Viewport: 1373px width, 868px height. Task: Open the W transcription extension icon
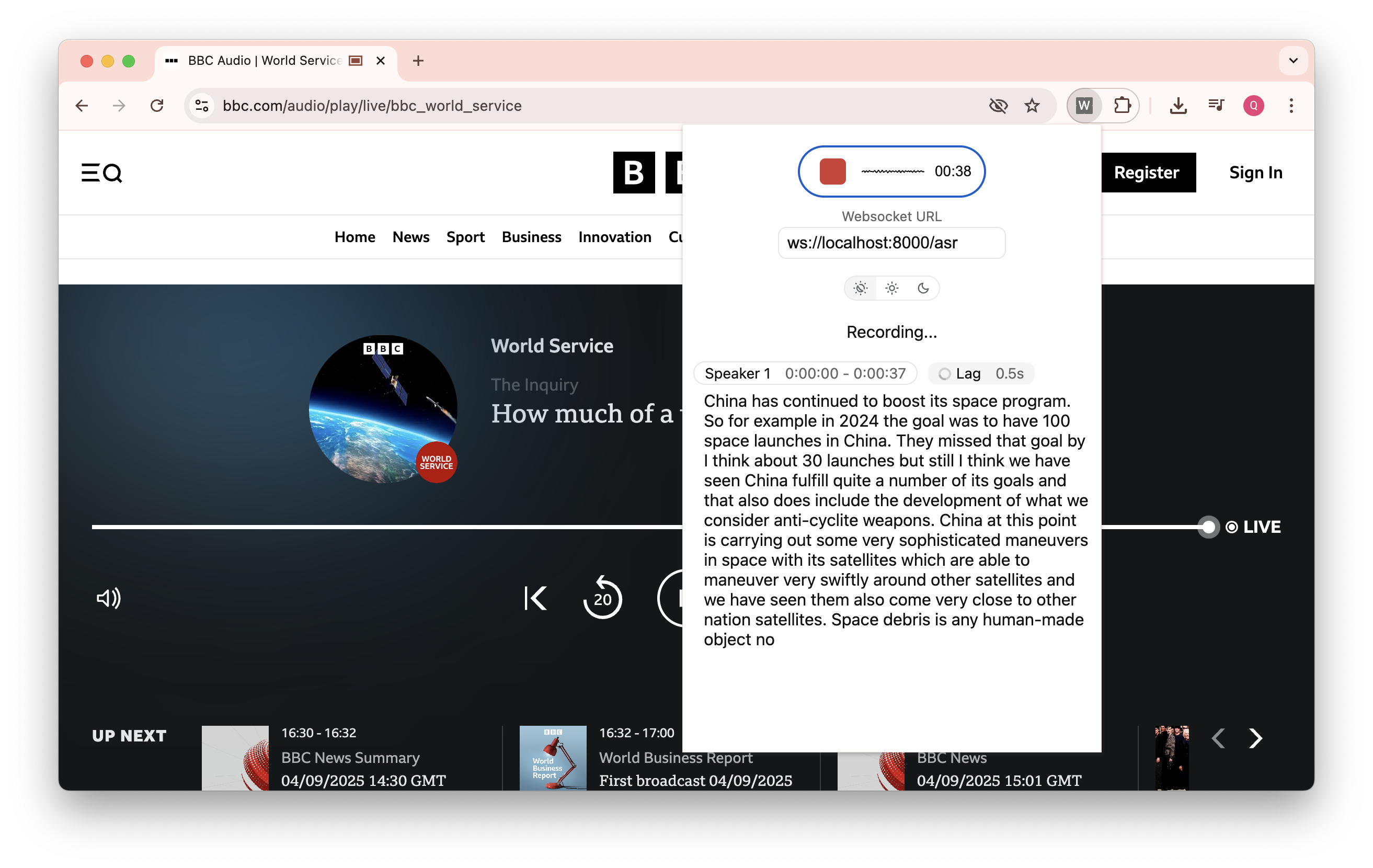(x=1084, y=106)
